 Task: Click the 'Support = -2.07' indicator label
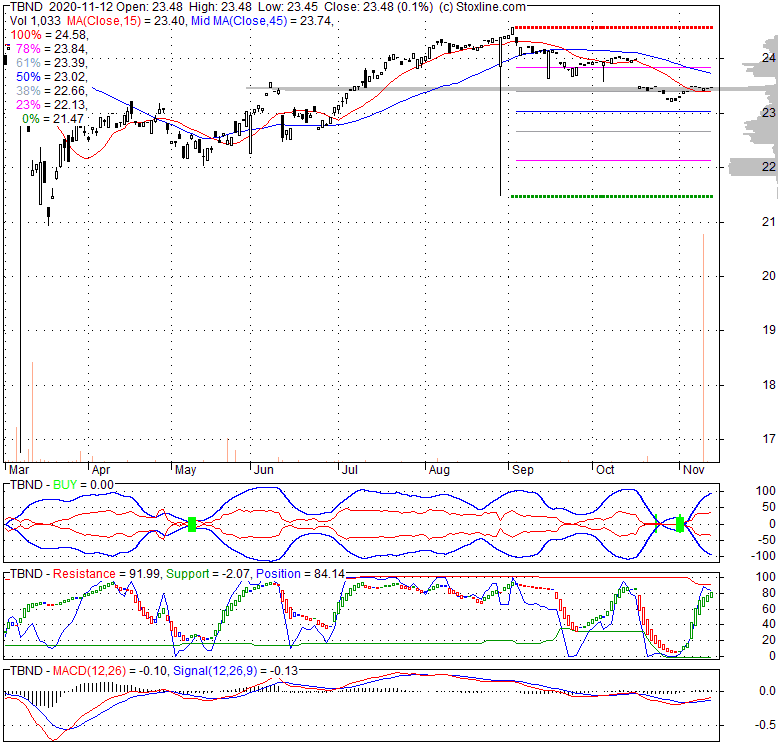tap(208, 574)
